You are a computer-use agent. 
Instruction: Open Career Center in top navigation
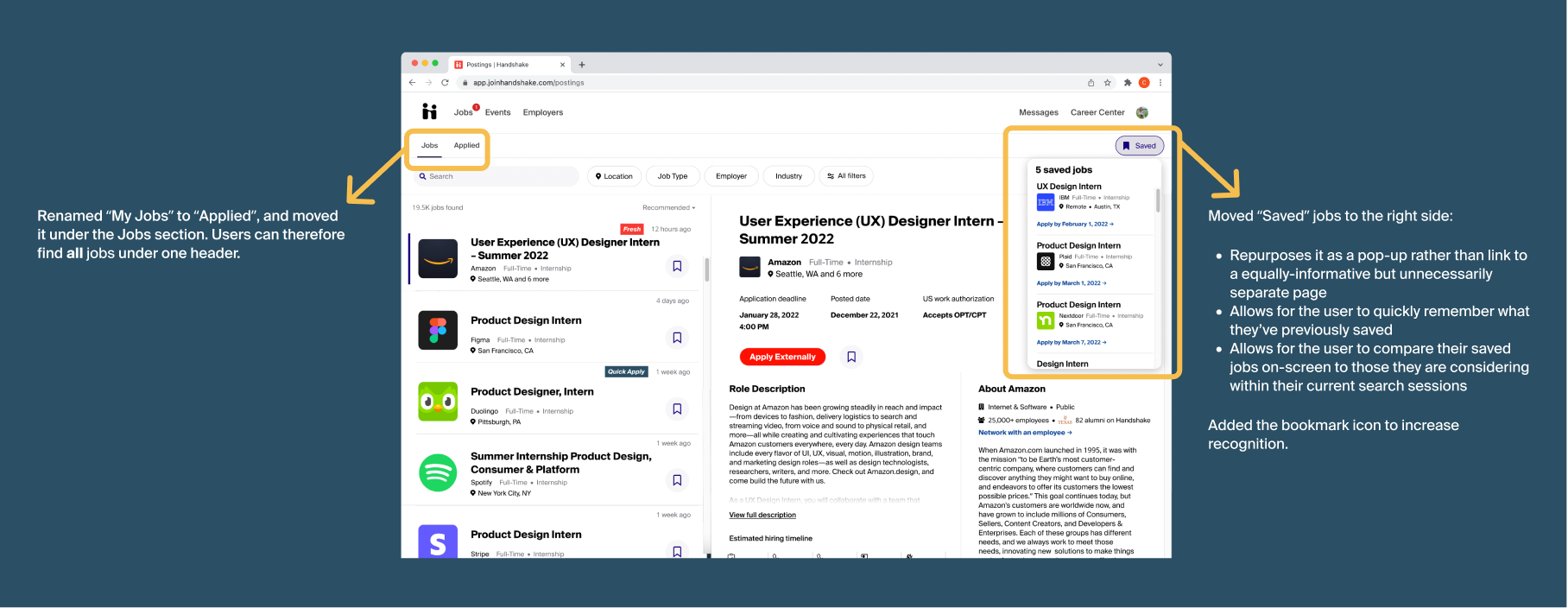click(x=1097, y=112)
